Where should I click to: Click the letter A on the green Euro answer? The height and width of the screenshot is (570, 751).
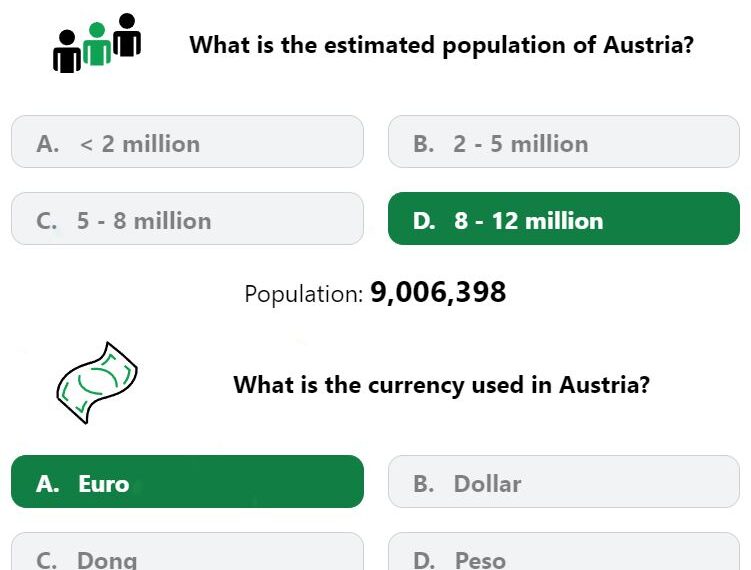(x=47, y=484)
